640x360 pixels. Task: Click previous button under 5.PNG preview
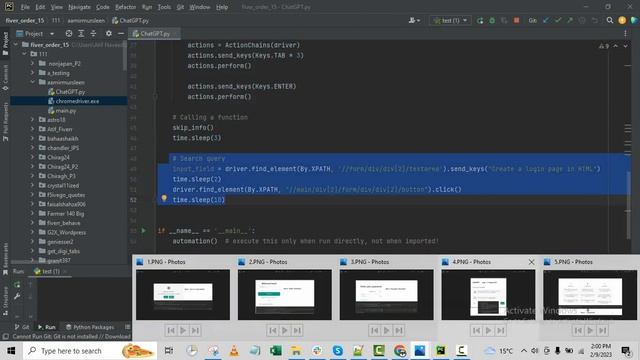578,330
